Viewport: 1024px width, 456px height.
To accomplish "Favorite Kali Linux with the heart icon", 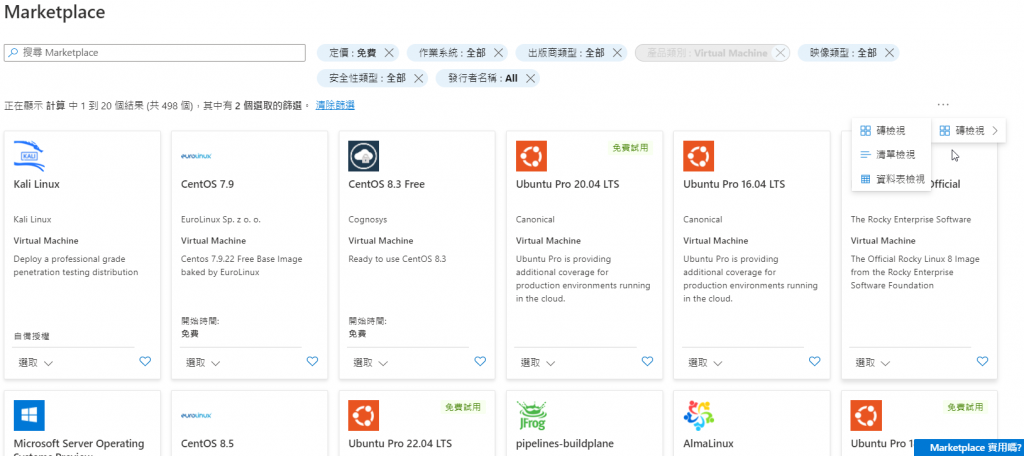I will [x=145, y=361].
